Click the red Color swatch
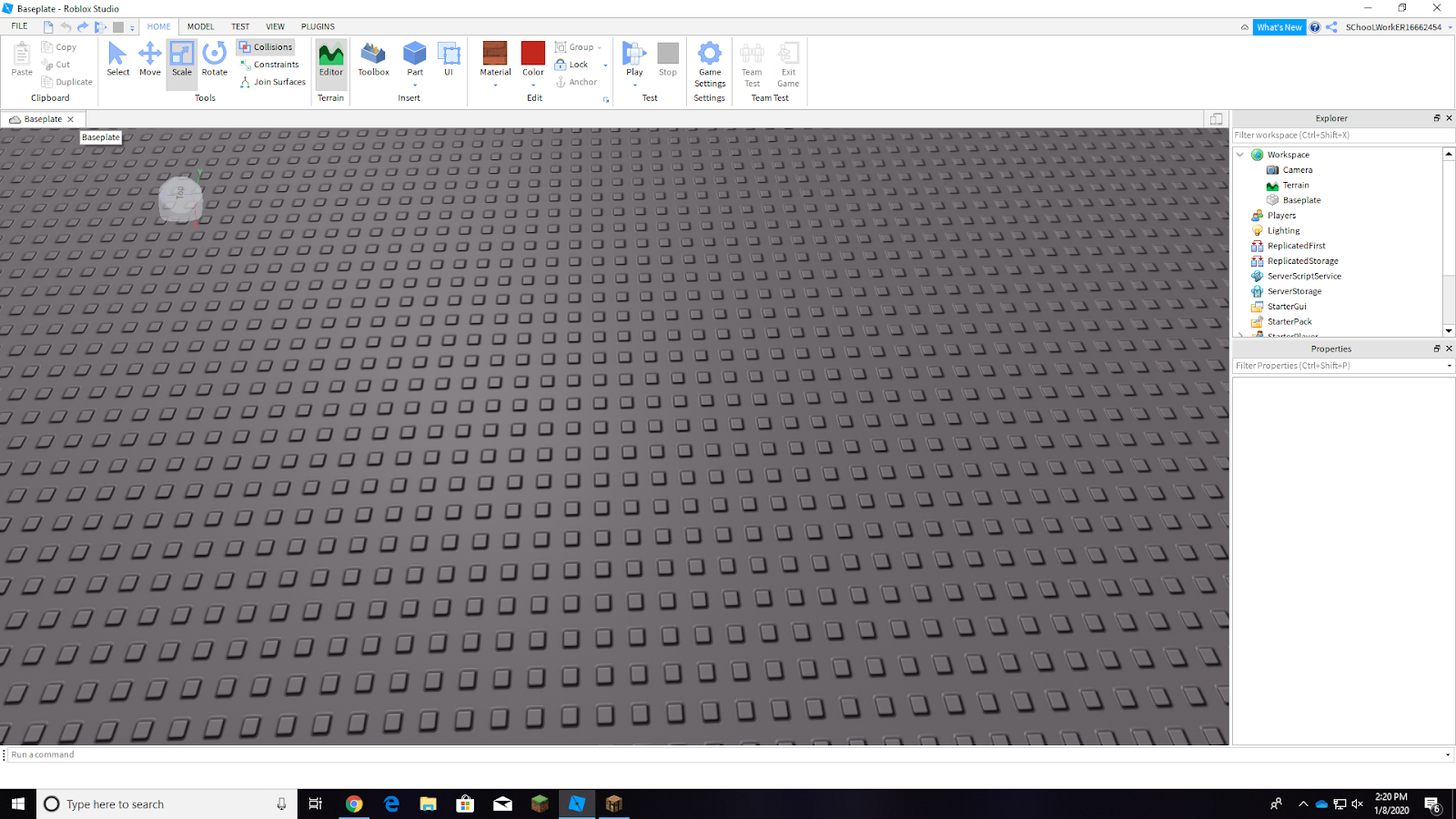The width and height of the screenshot is (1456, 819). [x=533, y=53]
